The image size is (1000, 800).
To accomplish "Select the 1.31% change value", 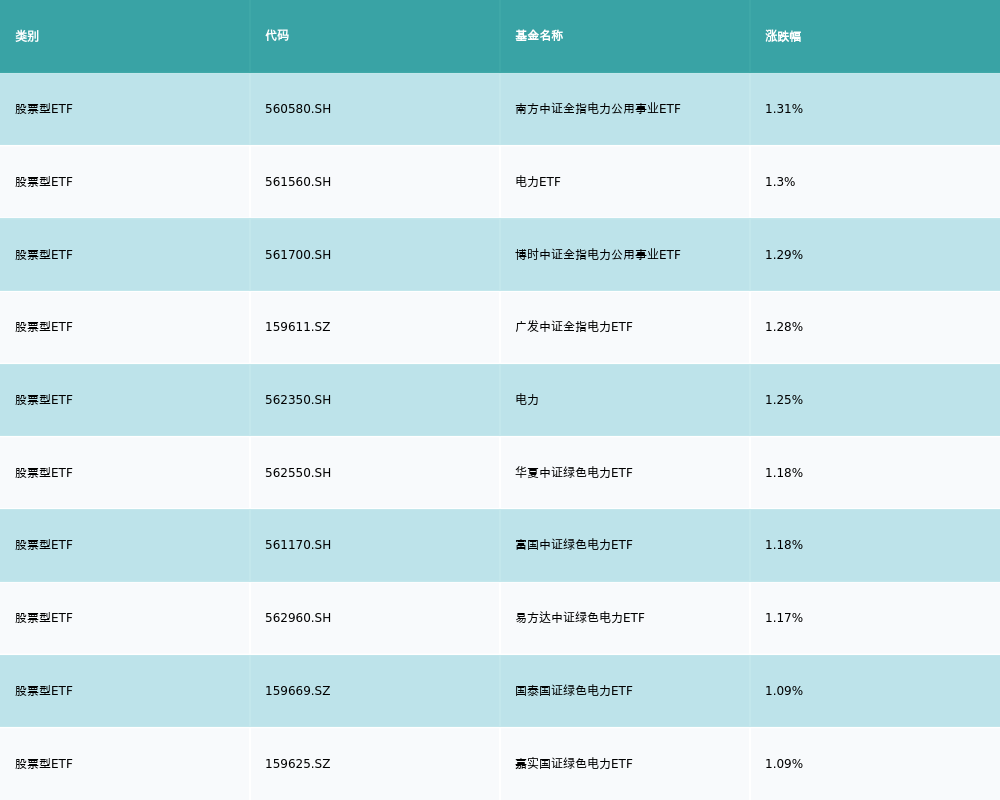I will (x=784, y=109).
